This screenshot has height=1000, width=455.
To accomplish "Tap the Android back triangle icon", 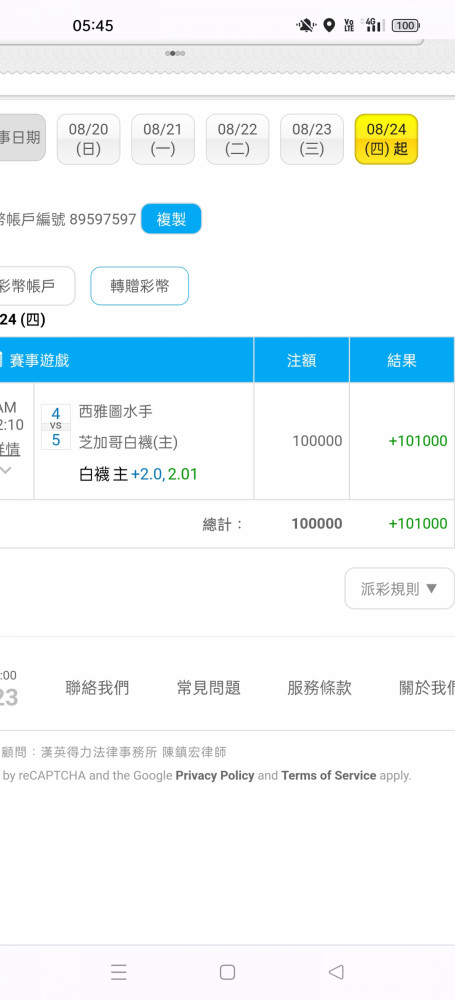I will (336, 972).
